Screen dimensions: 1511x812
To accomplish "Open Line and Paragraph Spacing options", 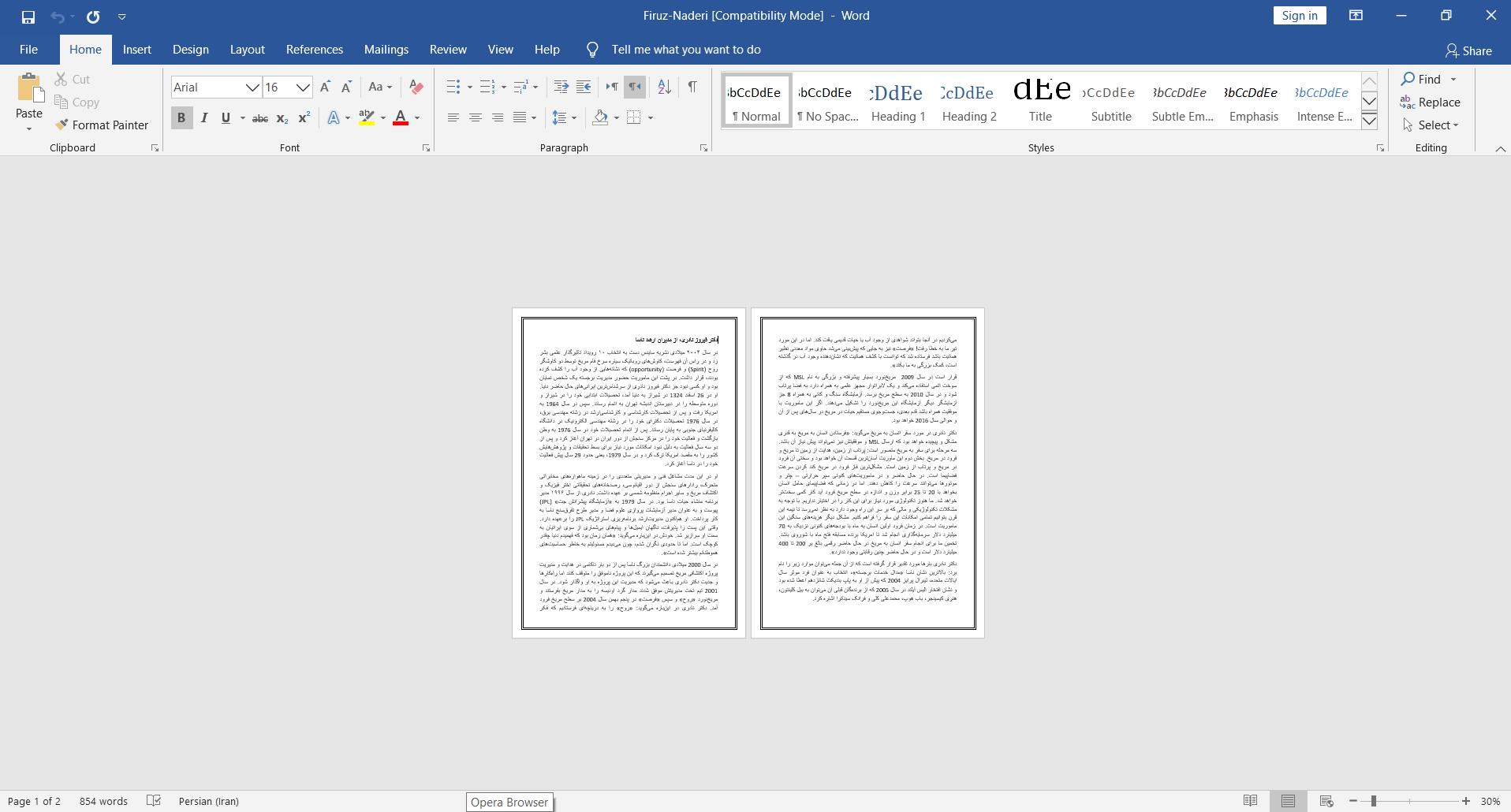I will tap(564, 117).
